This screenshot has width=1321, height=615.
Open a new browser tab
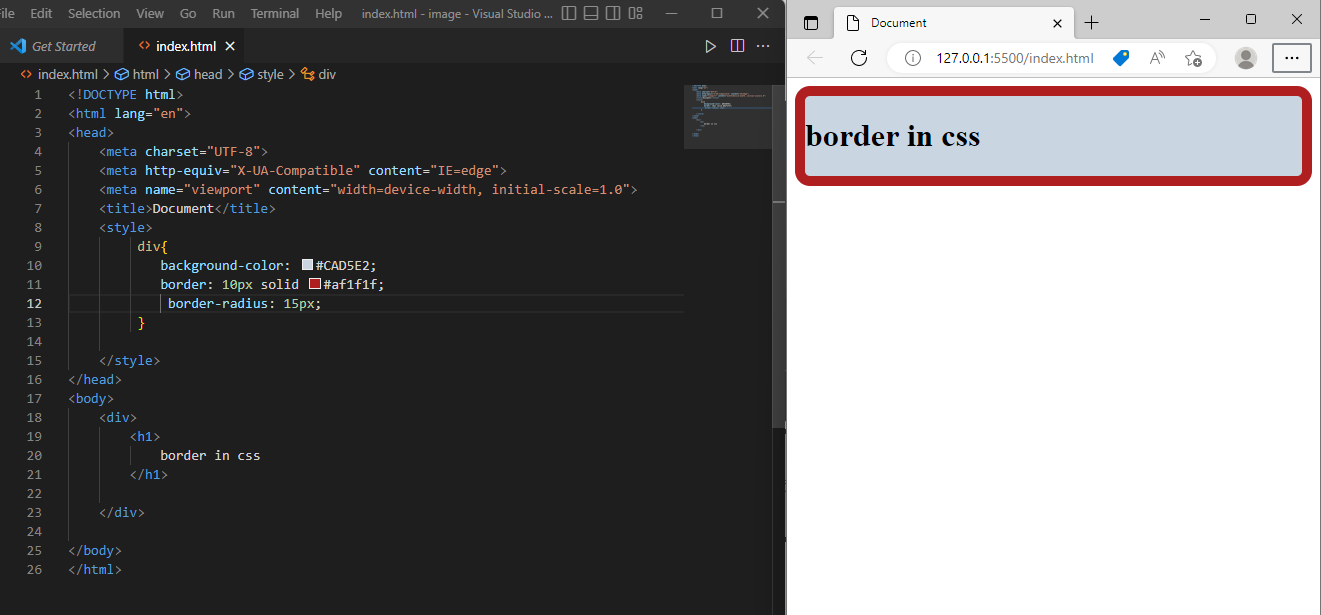pos(1091,23)
